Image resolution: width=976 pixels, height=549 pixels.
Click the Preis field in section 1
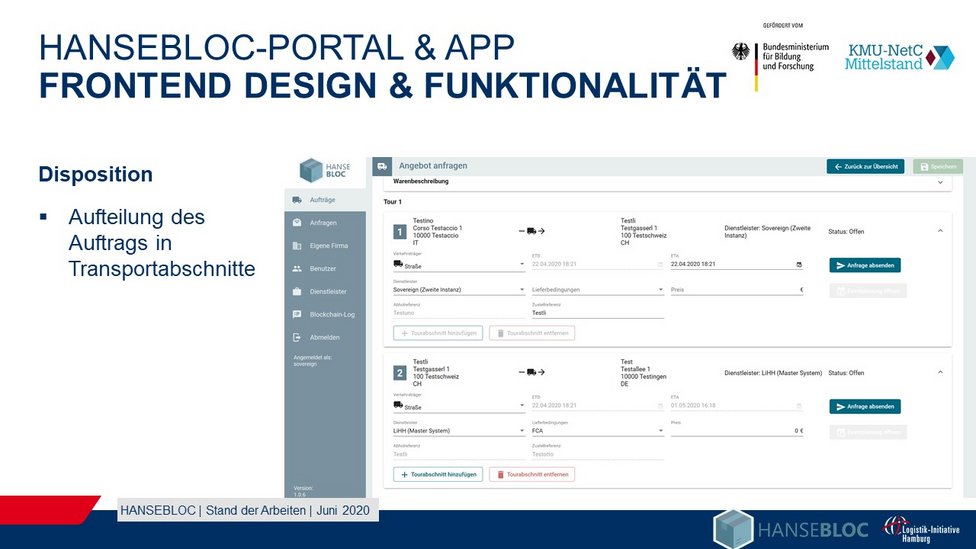[737, 289]
